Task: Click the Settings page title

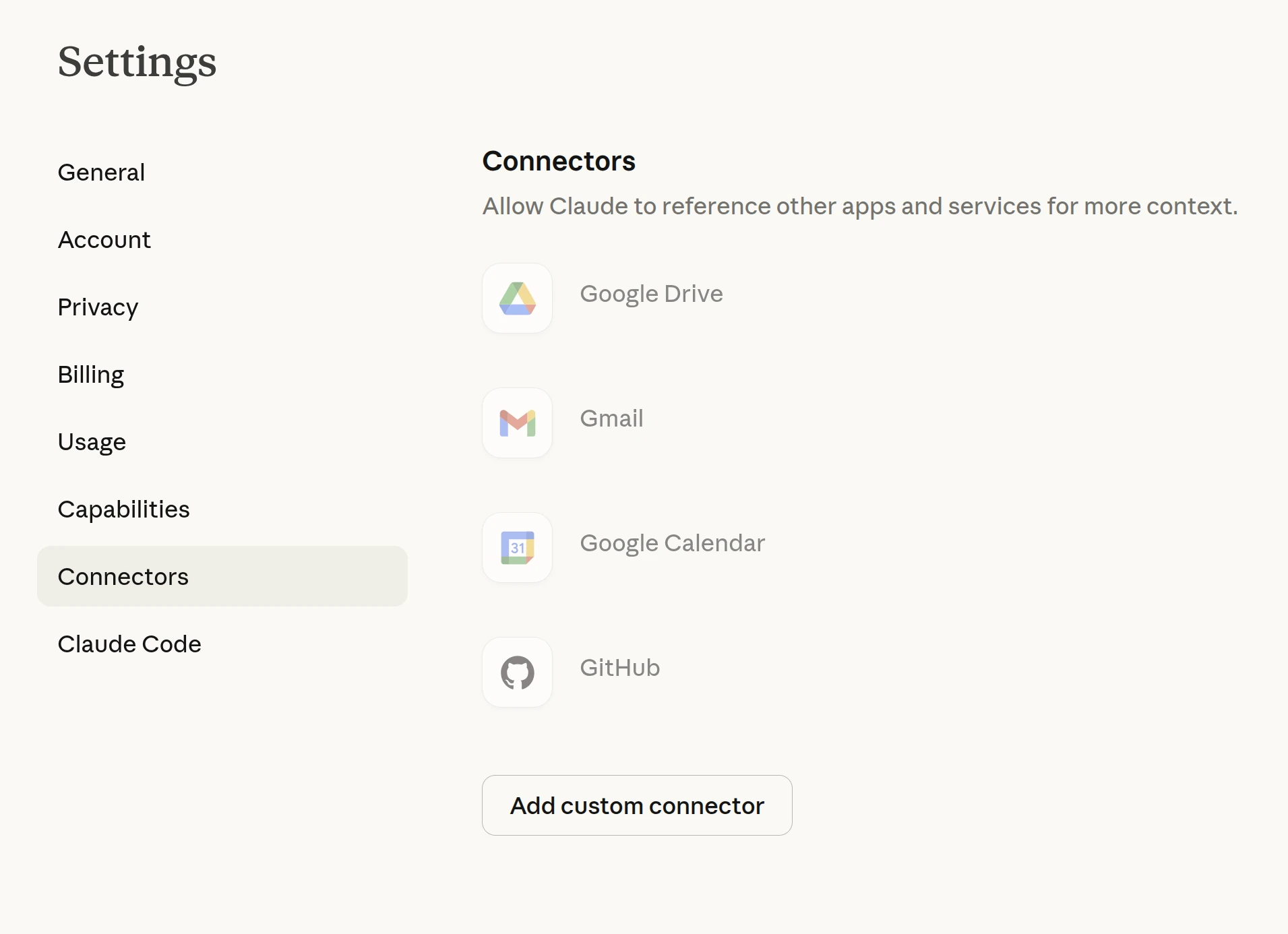Action: (137, 62)
